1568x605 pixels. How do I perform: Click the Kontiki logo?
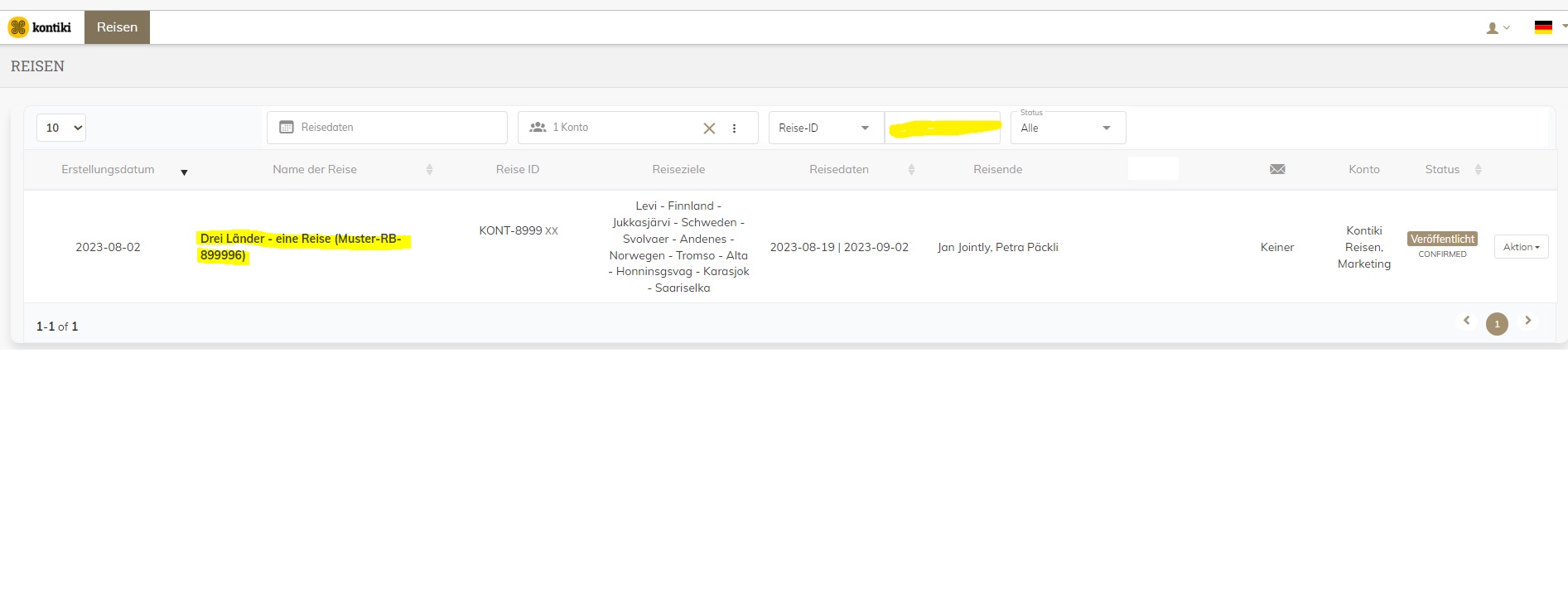point(39,27)
